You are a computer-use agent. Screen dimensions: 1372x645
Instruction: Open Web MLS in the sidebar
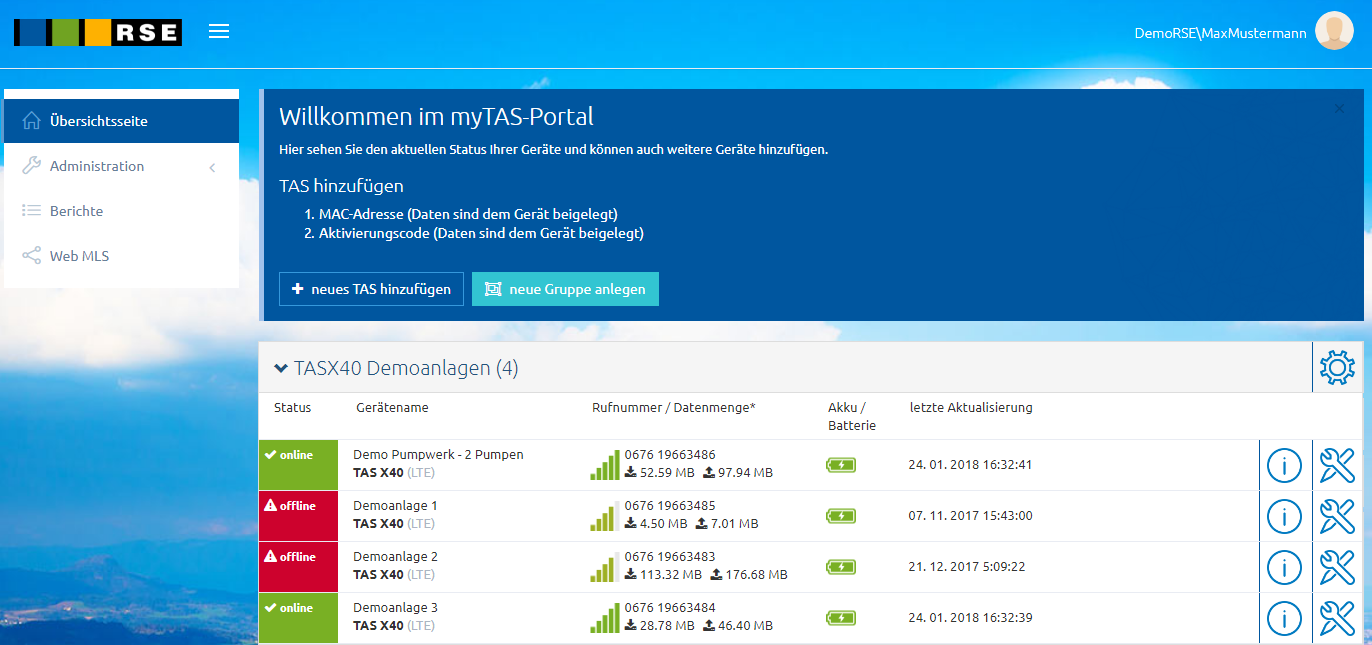pyautogui.click(x=121, y=256)
